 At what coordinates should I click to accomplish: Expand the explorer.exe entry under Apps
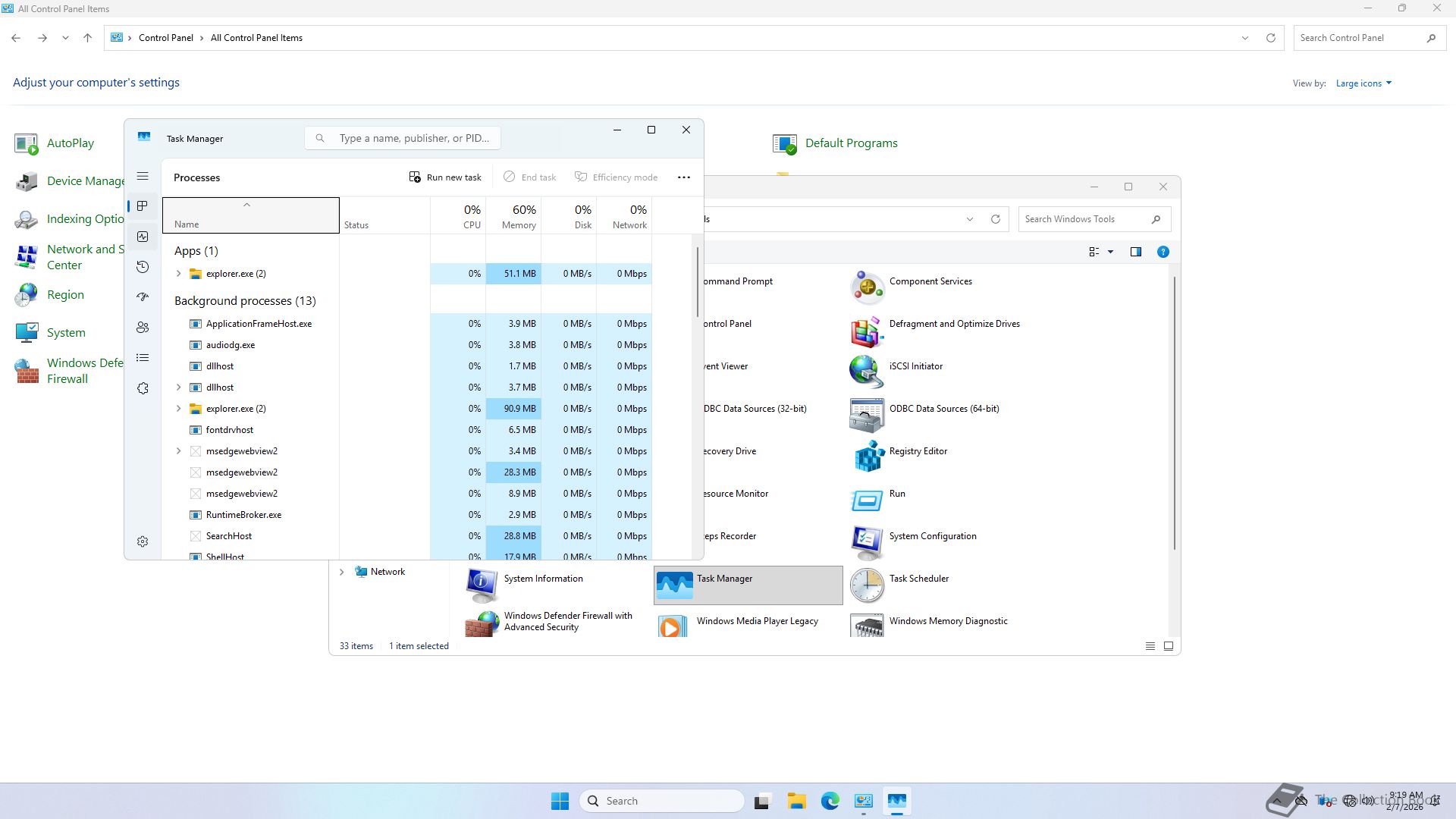(x=179, y=274)
